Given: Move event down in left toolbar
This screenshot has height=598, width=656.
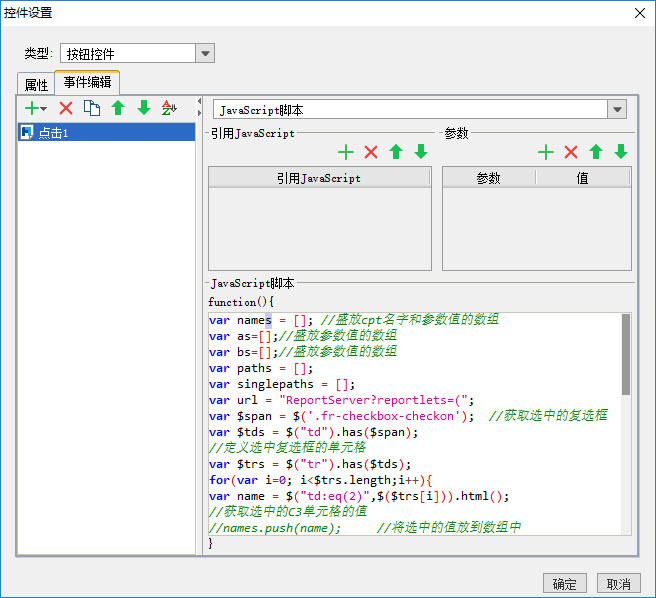Looking at the screenshot, I should coord(143,108).
